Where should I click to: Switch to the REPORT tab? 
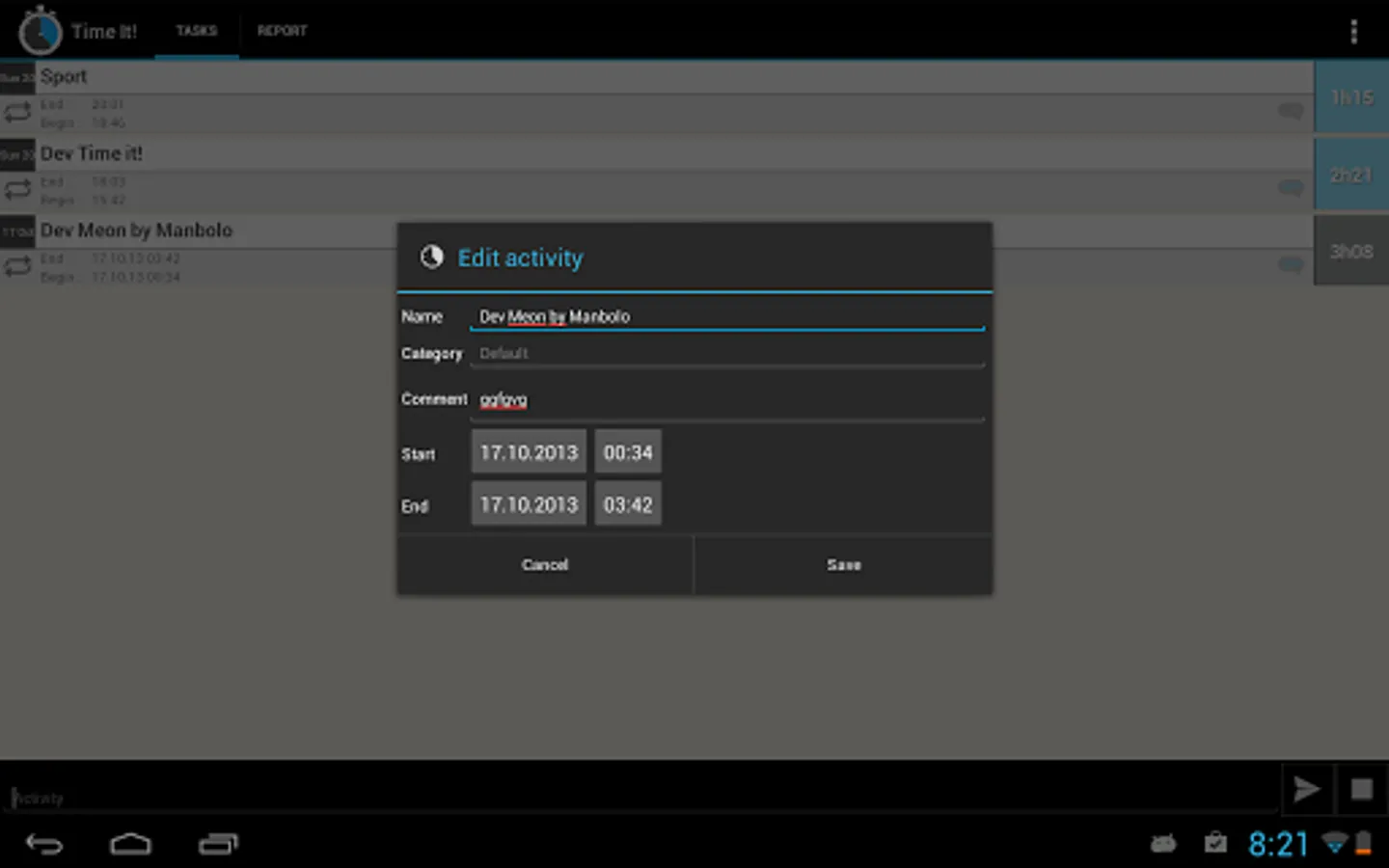pos(282,31)
